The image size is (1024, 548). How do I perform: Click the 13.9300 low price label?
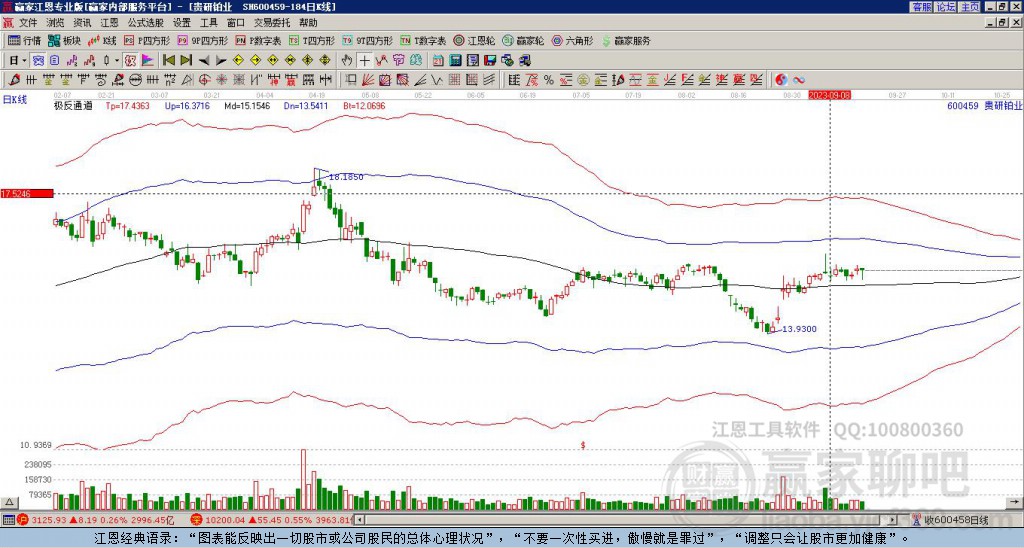tap(799, 329)
